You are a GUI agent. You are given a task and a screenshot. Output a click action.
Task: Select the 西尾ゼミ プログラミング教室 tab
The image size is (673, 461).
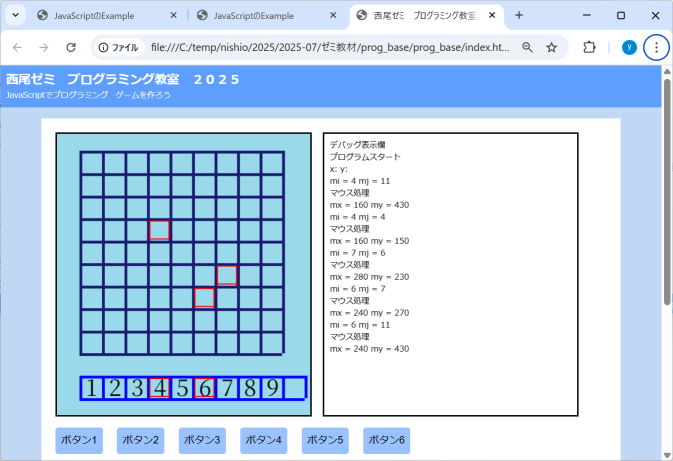(x=425, y=16)
